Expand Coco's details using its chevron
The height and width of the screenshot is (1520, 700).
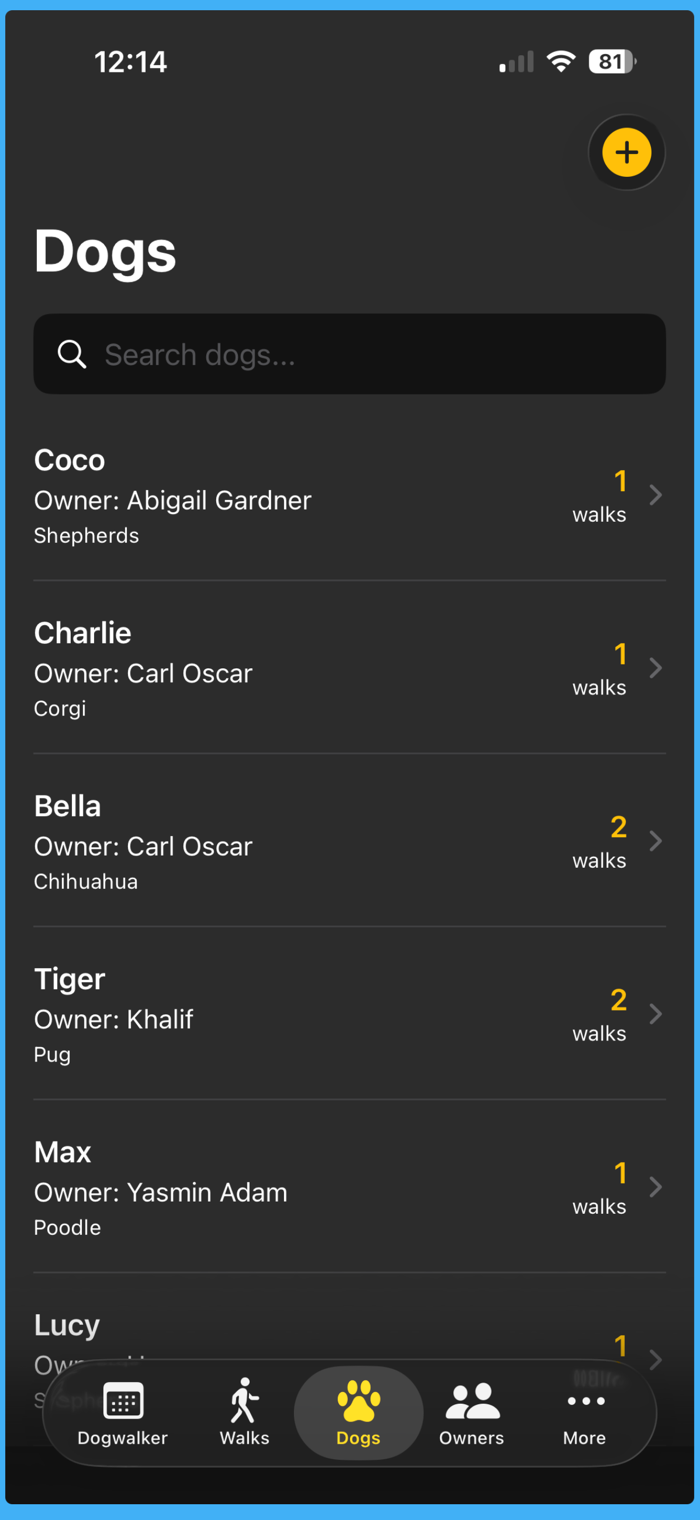point(656,495)
